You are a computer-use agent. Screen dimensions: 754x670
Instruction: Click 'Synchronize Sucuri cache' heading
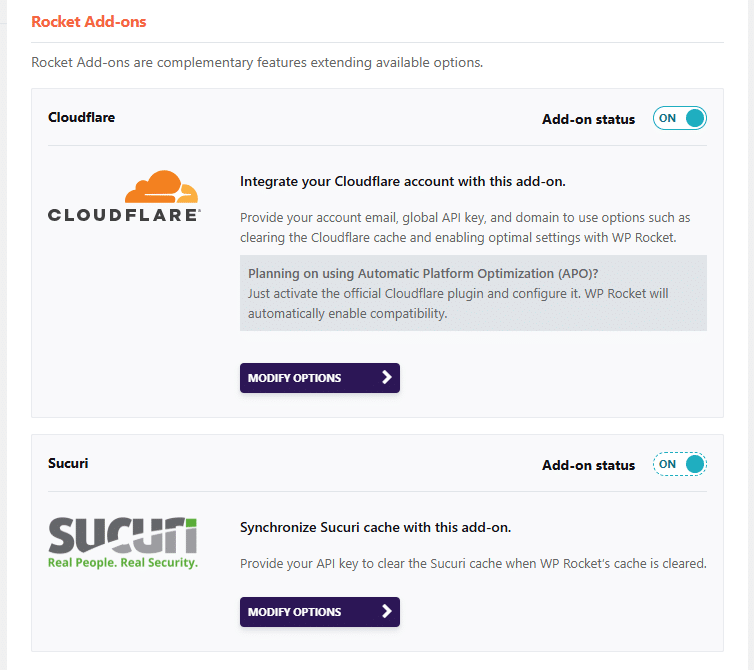(x=375, y=527)
